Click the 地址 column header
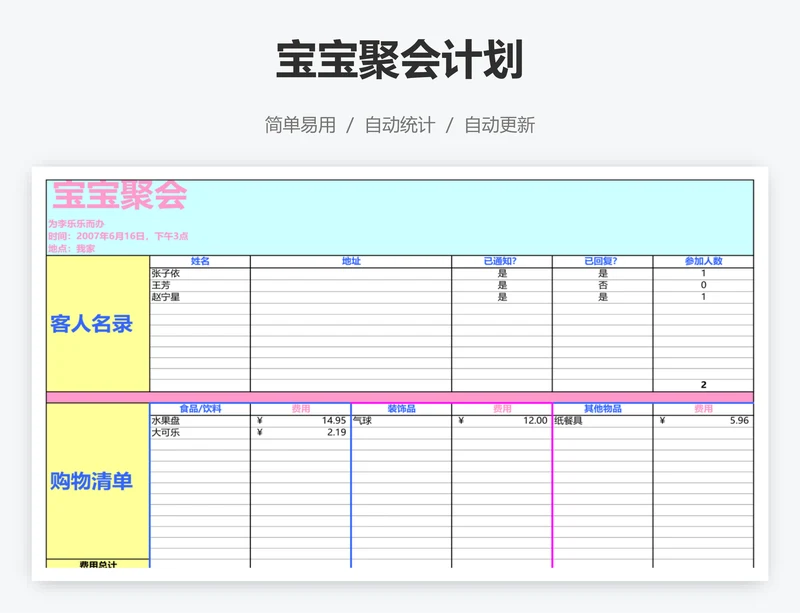 pyautogui.click(x=351, y=261)
